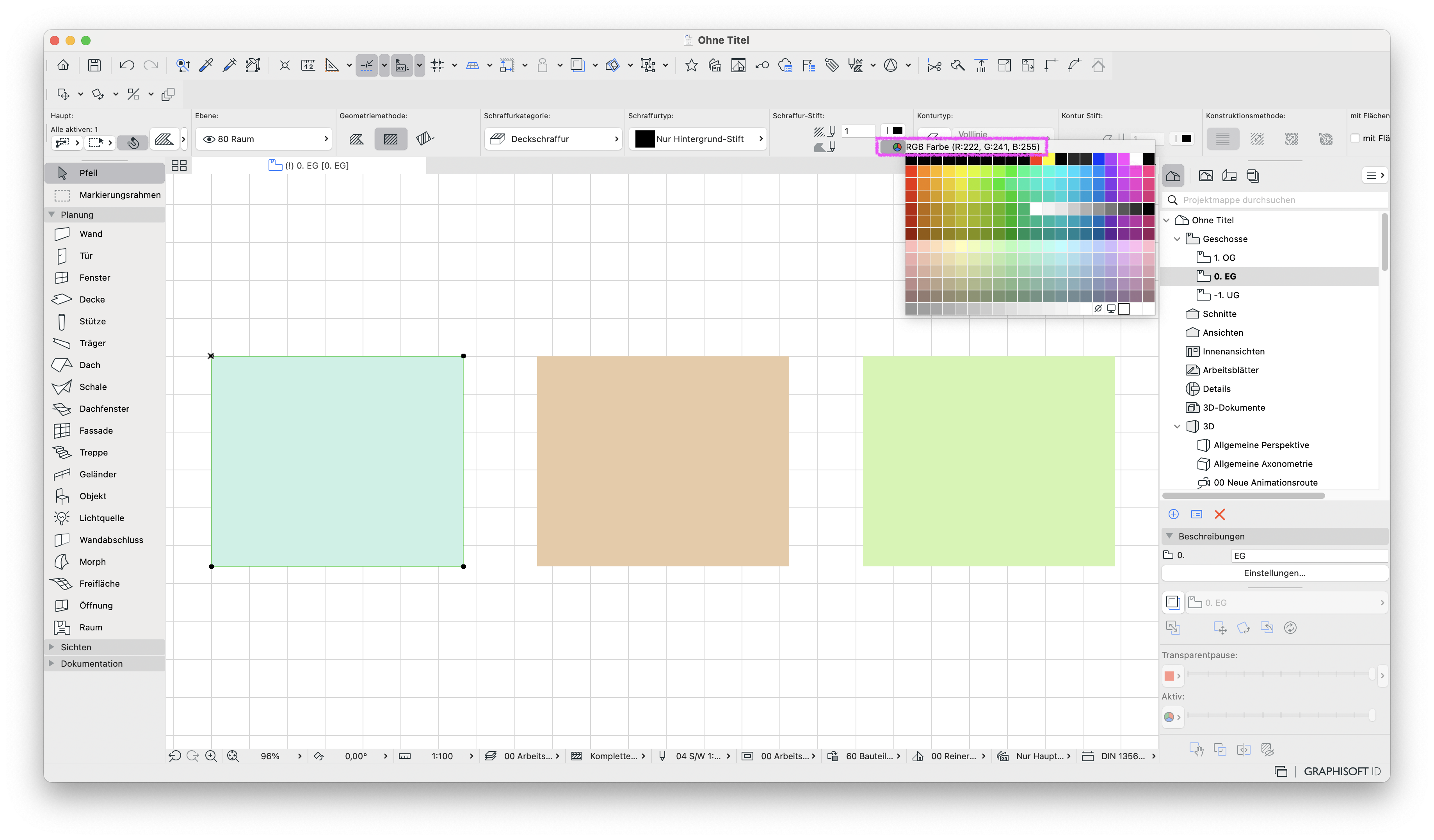
Task: Open the Deckschraffur category dropdown
Action: pos(553,139)
